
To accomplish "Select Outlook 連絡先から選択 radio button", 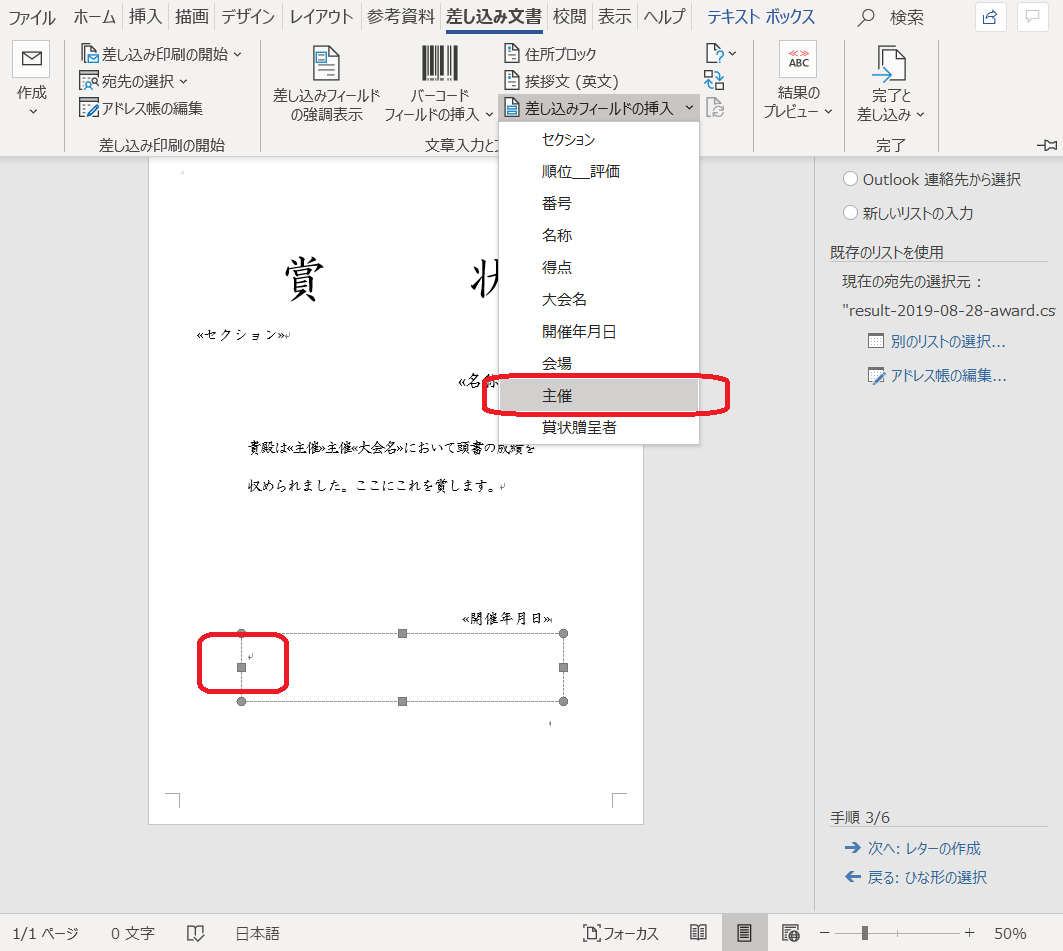I will (850, 179).
